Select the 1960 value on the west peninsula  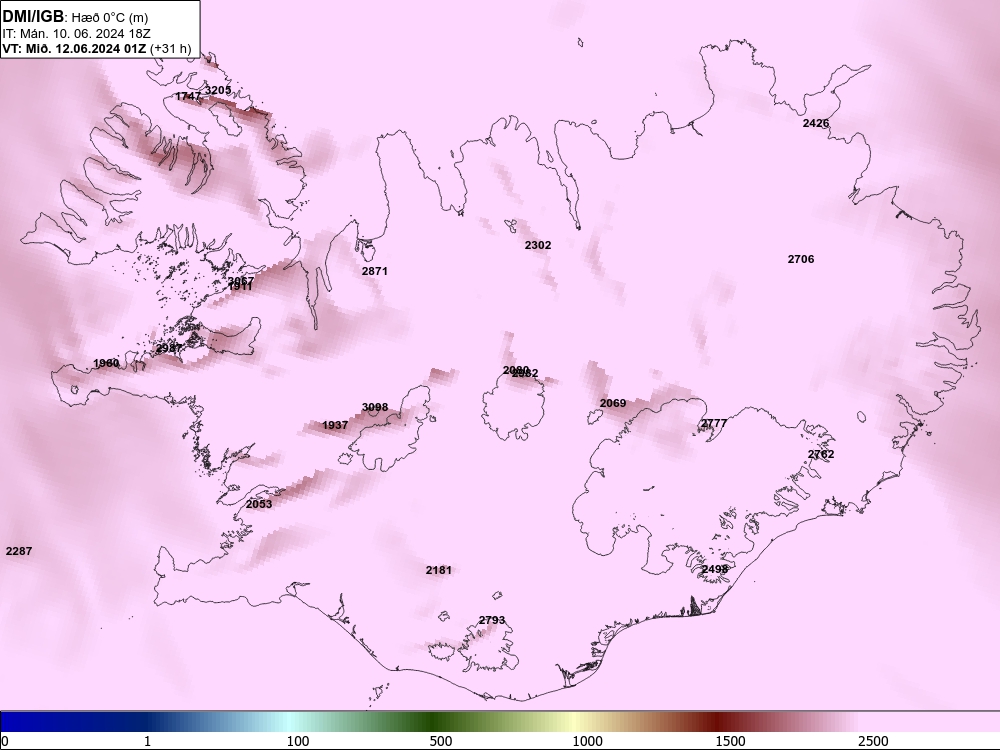[x=106, y=363]
